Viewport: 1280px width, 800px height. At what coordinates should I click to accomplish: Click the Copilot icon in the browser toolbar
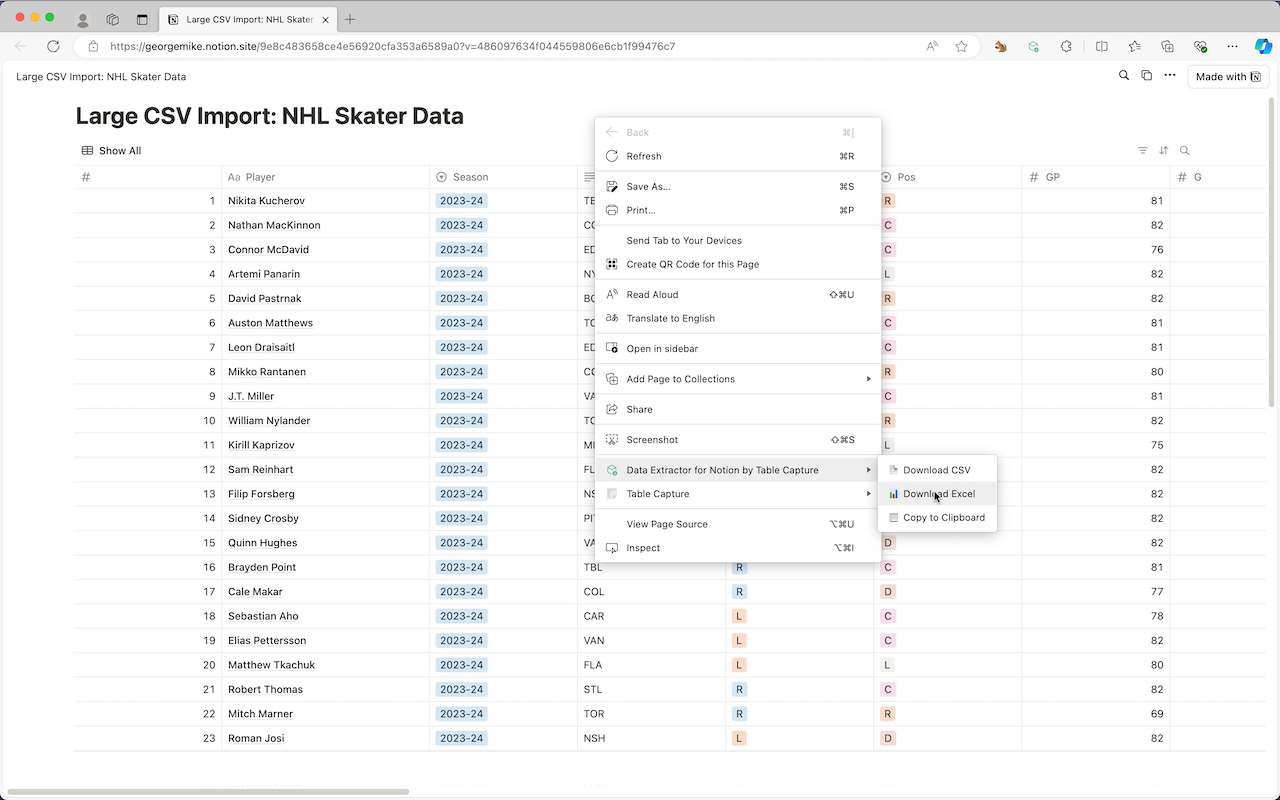point(1263,46)
